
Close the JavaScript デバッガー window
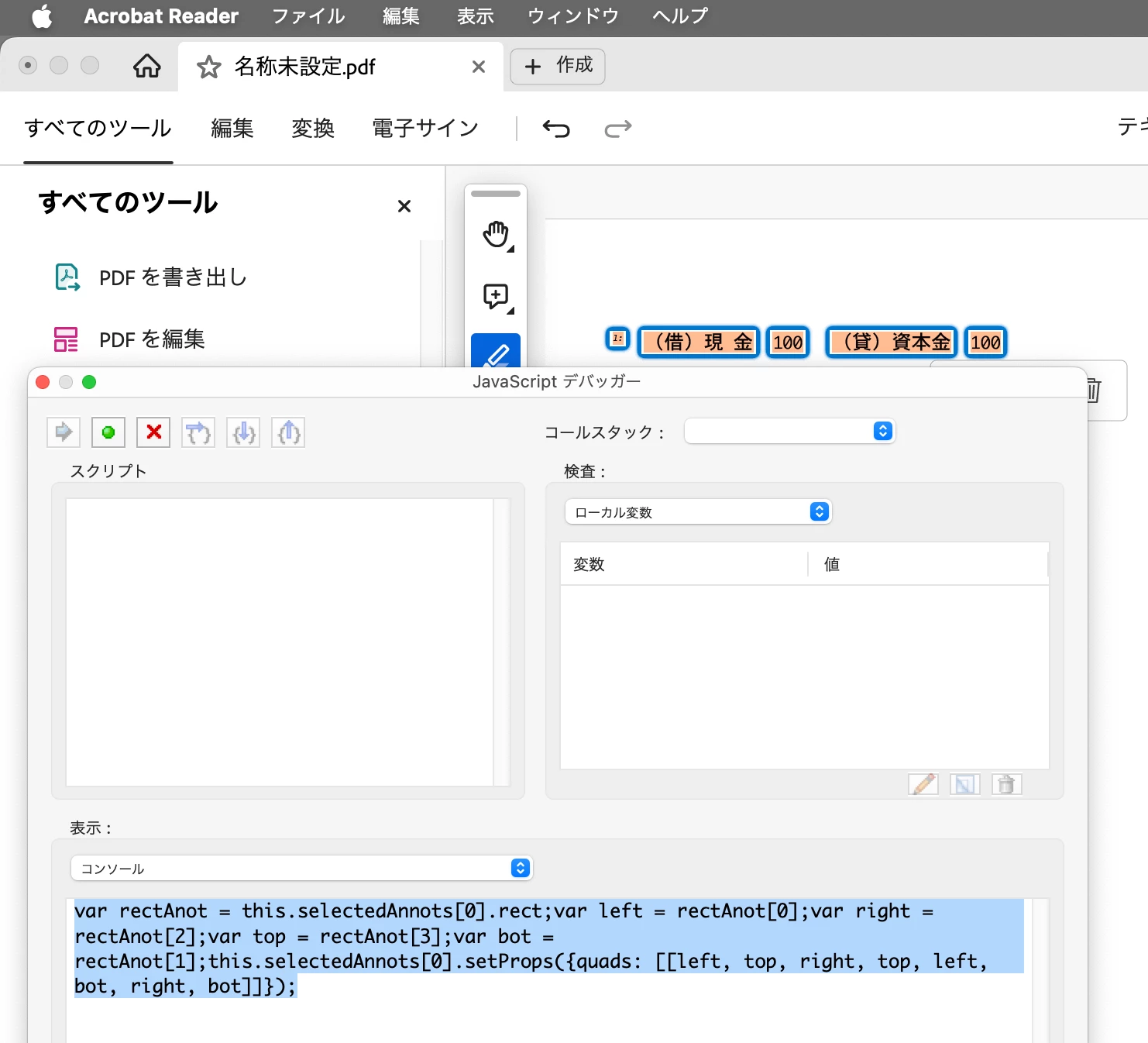tap(43, 382)
